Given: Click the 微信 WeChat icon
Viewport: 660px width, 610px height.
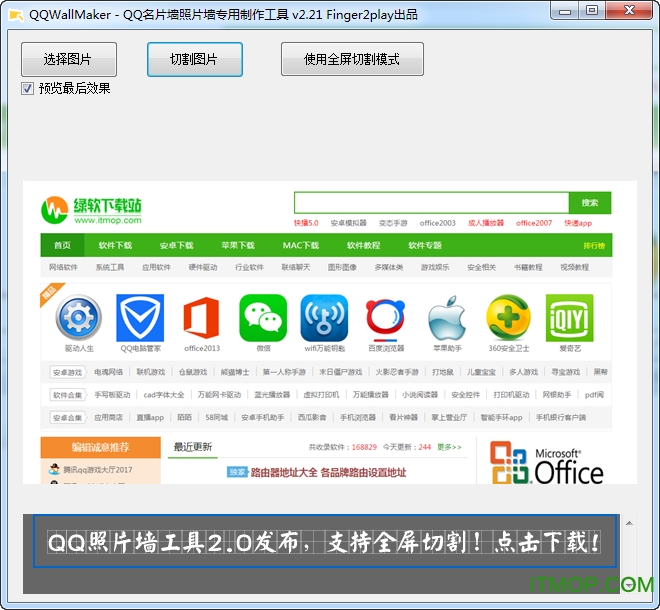Looking at the screenshot, I should [263, 317].
